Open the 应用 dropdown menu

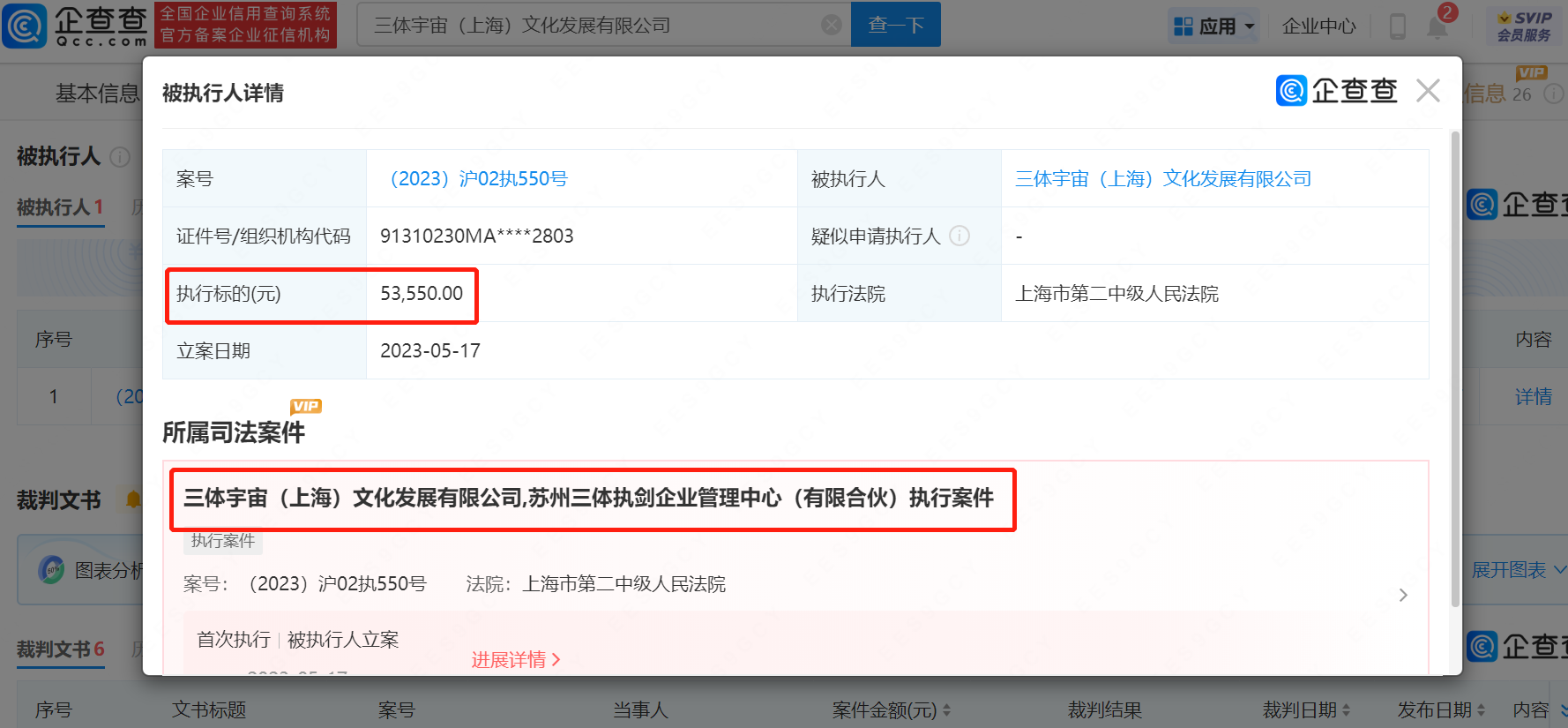pos(1213,26)
